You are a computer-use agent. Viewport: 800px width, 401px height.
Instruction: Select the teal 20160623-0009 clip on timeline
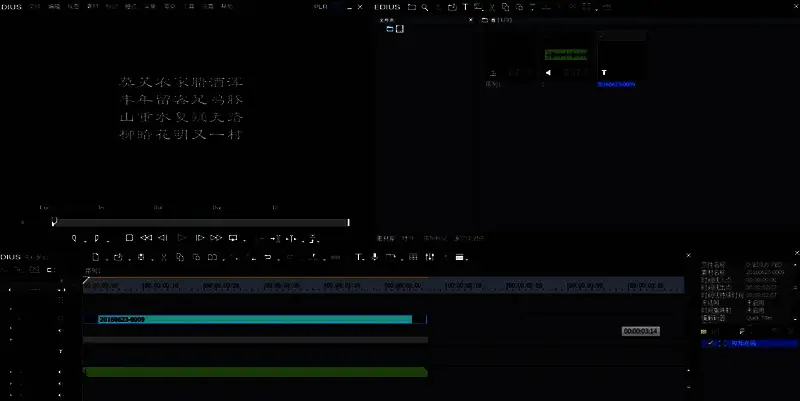255,319
